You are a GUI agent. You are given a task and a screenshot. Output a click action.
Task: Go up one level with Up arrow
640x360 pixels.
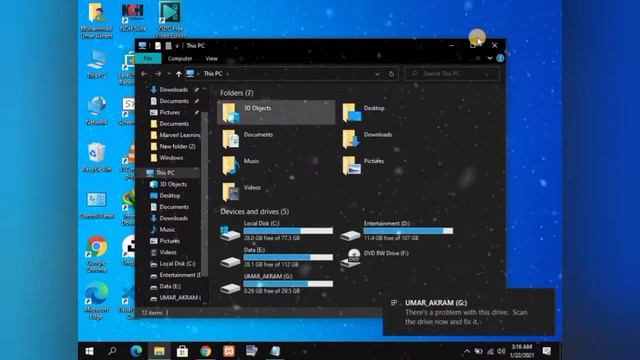click(178, 74)
